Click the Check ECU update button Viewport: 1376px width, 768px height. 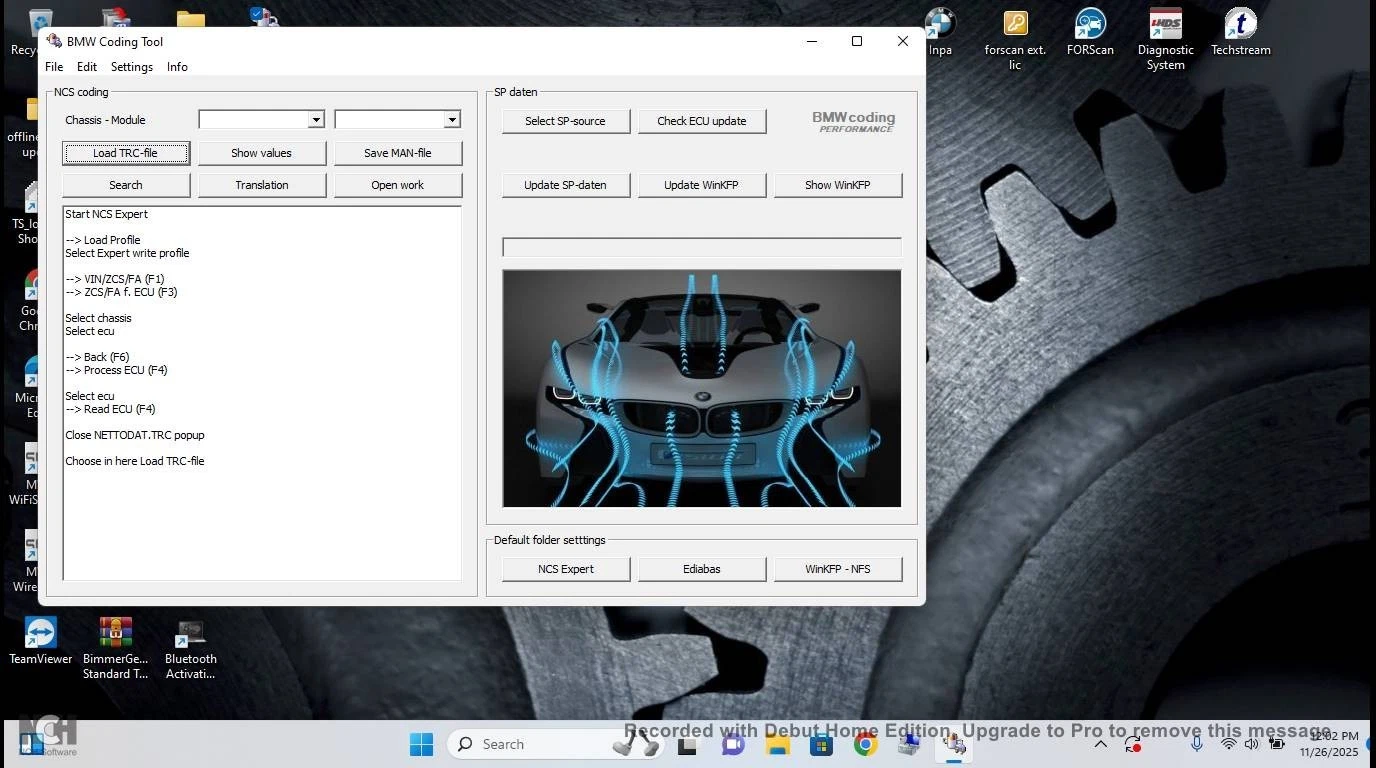coord(702,121)
